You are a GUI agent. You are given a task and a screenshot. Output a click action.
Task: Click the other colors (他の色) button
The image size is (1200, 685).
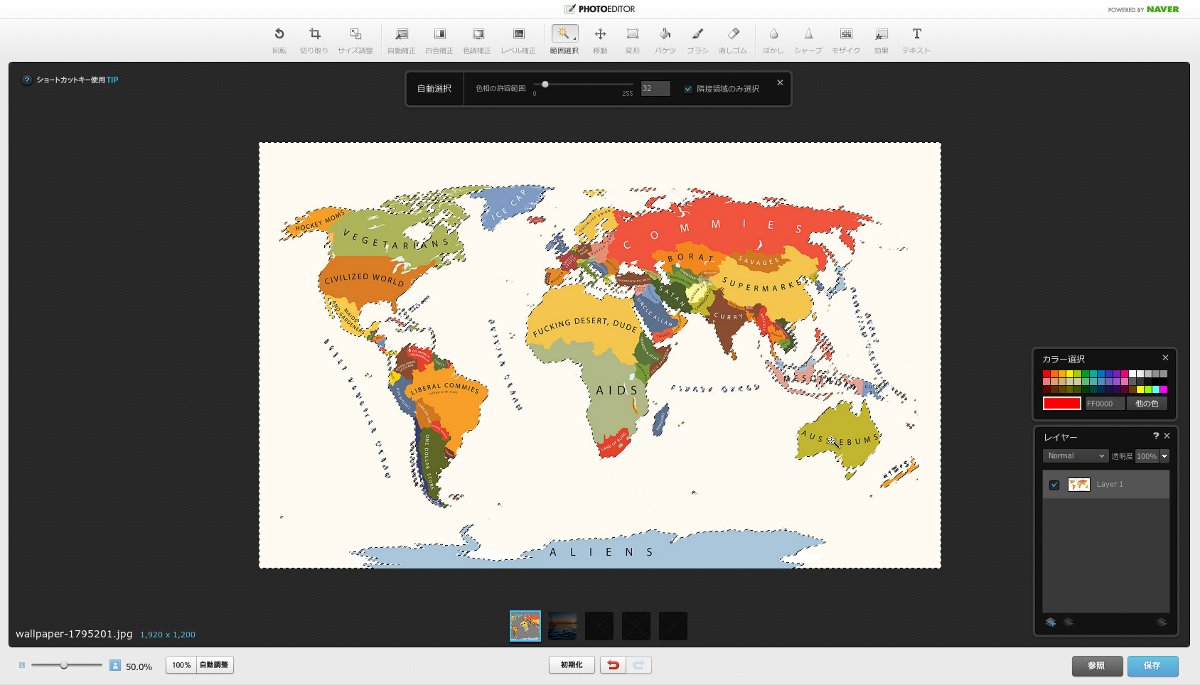[x=1147, y=403]
